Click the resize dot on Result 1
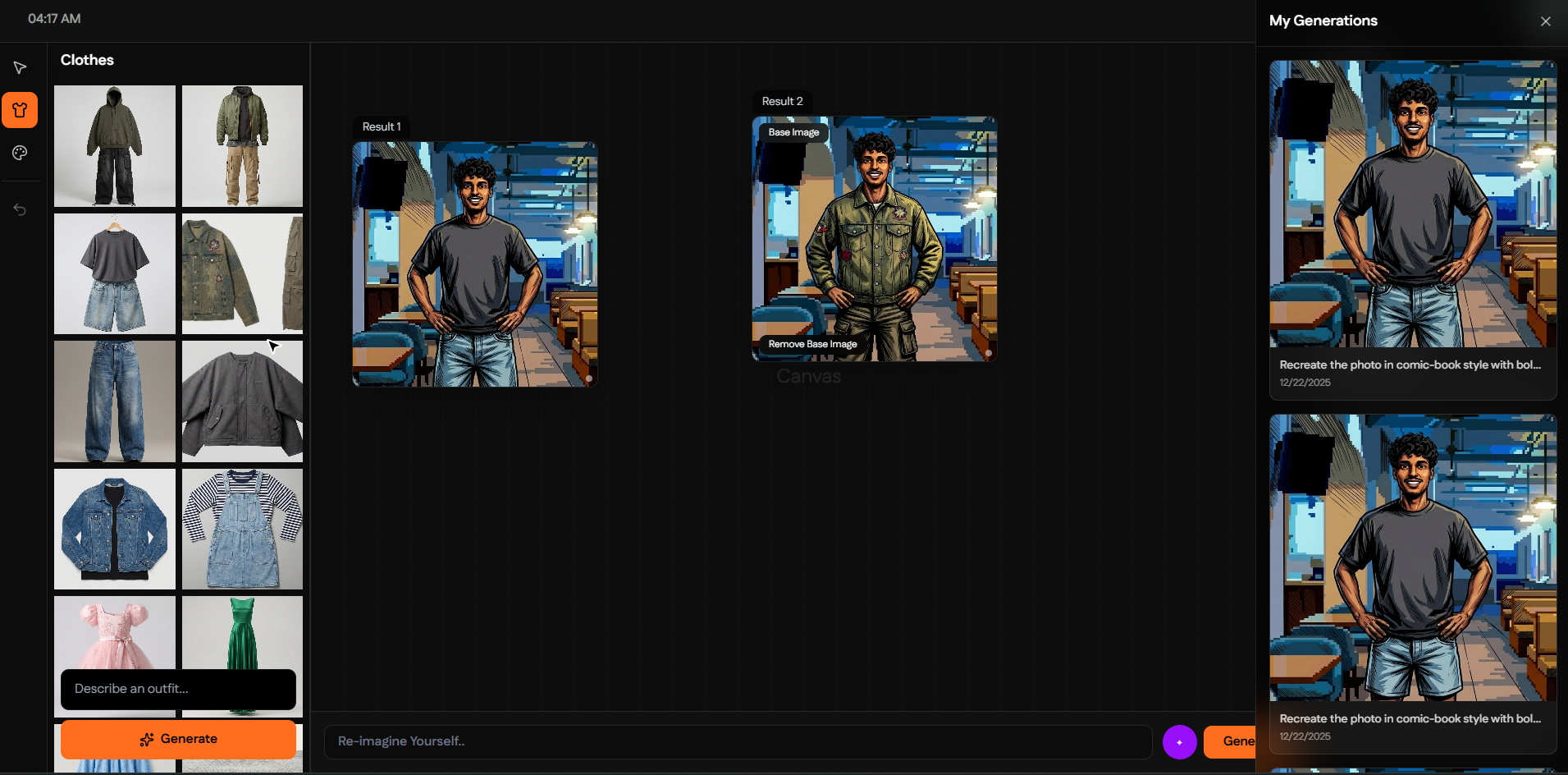This screenshot has height=775, width=1568. (589, 378)
